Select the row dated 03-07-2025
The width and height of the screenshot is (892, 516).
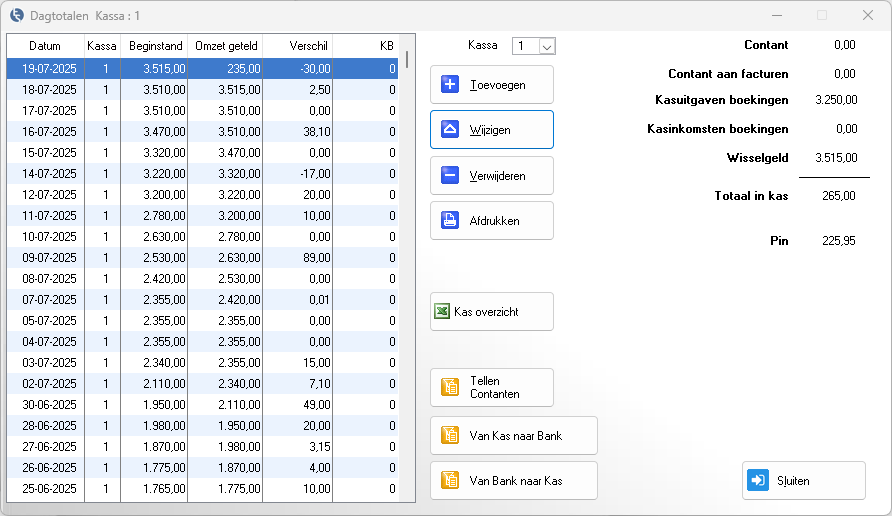(x=203, y=363)
